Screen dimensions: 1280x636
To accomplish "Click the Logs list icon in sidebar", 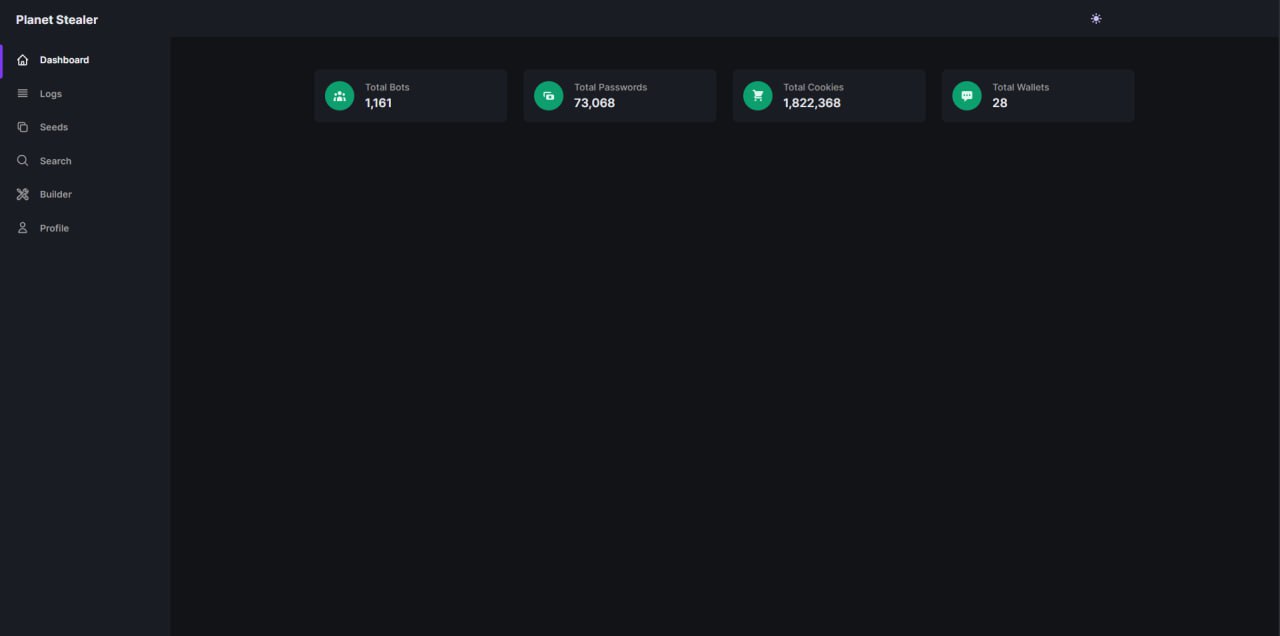I will pos(23,94).
